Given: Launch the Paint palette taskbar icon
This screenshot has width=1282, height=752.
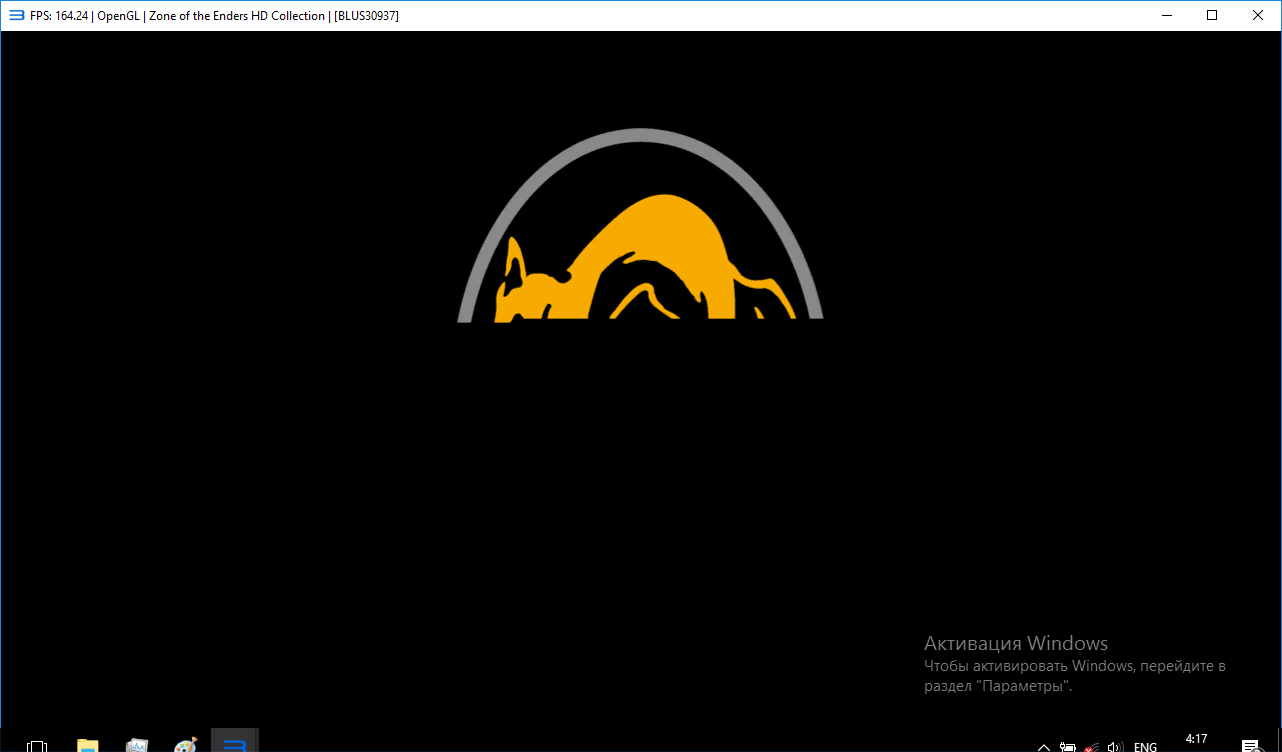Looking at the screenshot, I should 186,745.
